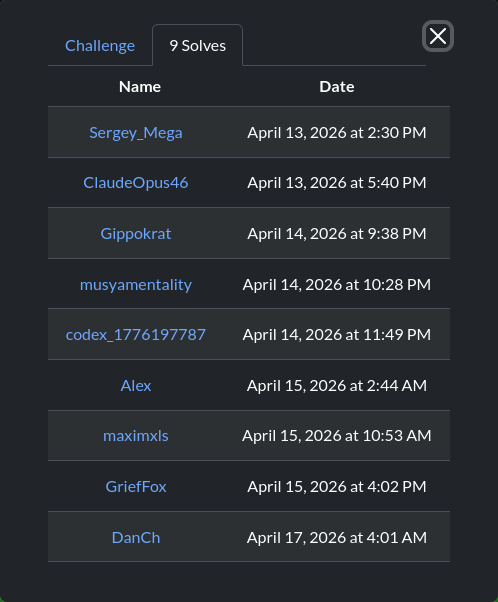This screenshot has height=602, width=498.
Task: Switch to the Challenge tab
Action: (100, 46)
